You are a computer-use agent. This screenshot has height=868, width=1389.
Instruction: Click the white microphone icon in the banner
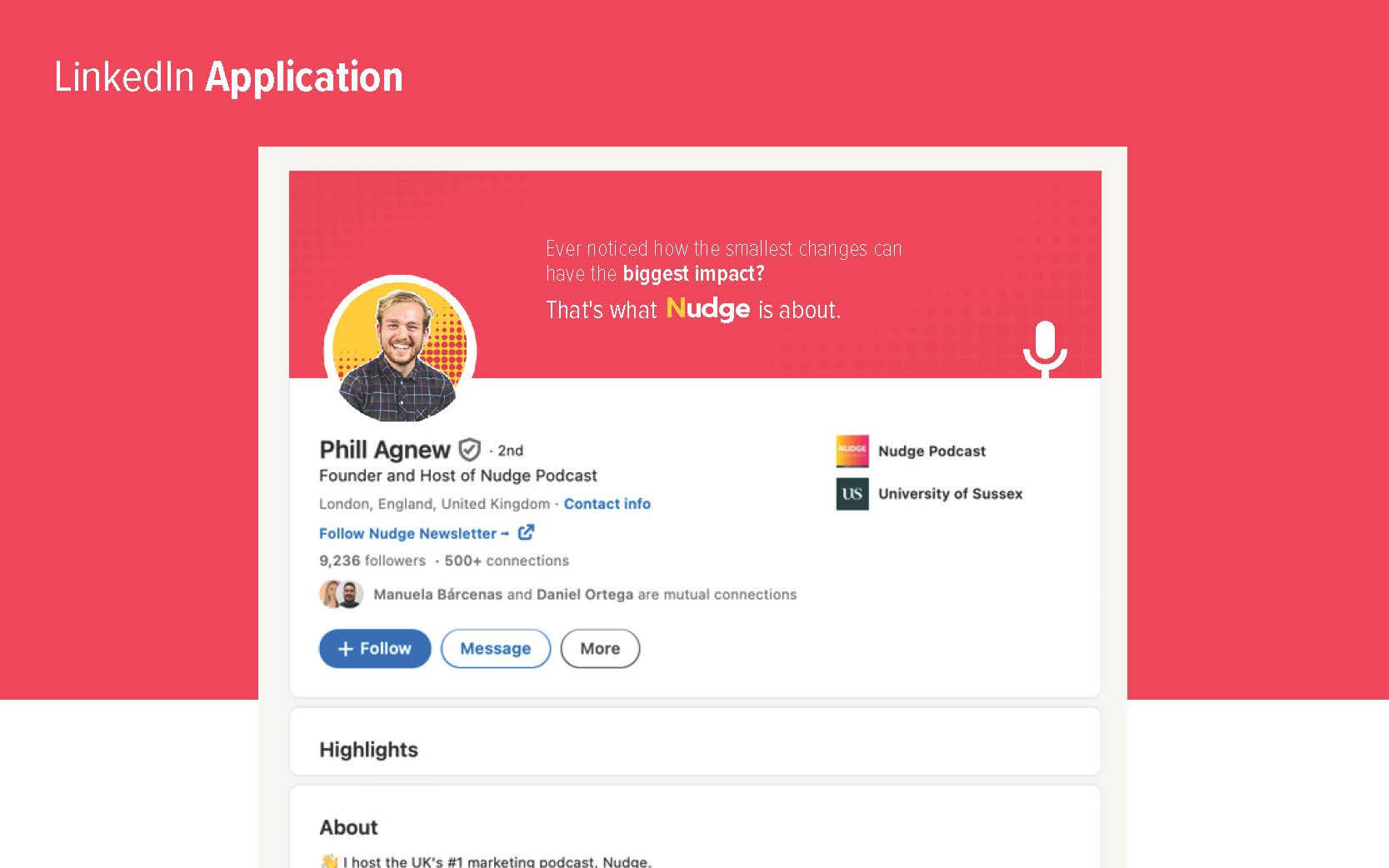tap(1045, 349)
